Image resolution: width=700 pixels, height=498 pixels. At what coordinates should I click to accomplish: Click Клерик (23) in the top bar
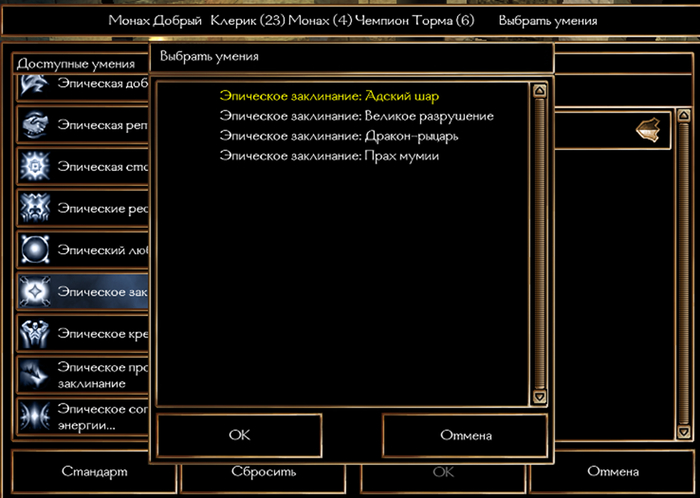[x=248, y=21]
